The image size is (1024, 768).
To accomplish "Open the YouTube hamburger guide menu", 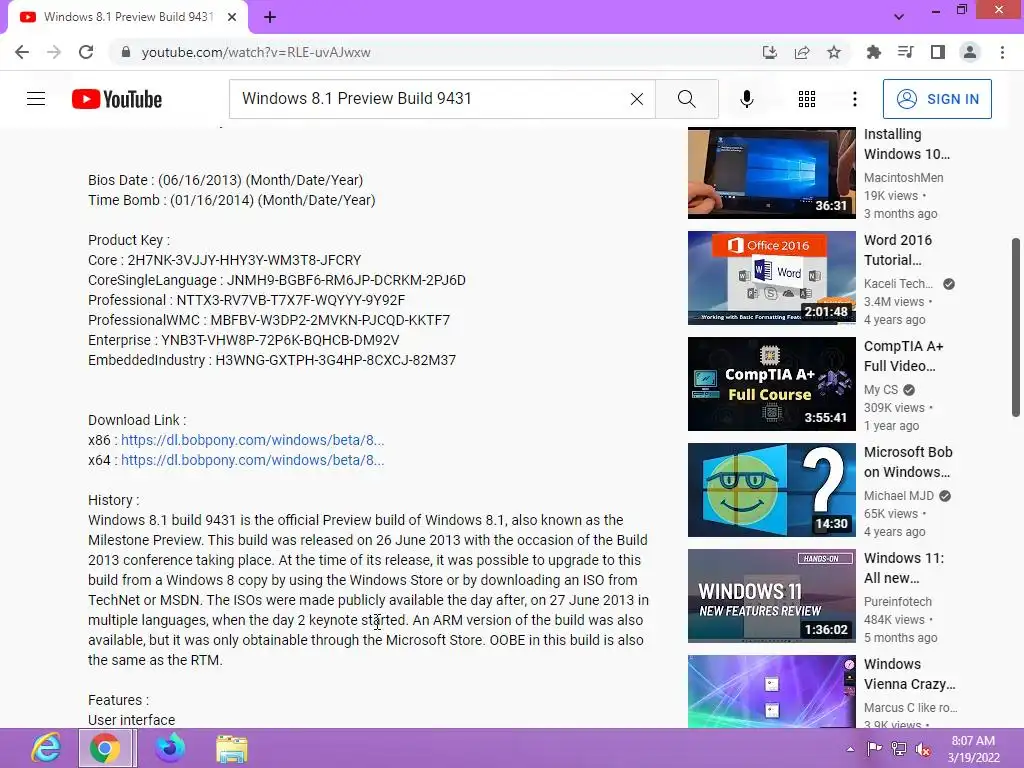I will click(36, 99).
